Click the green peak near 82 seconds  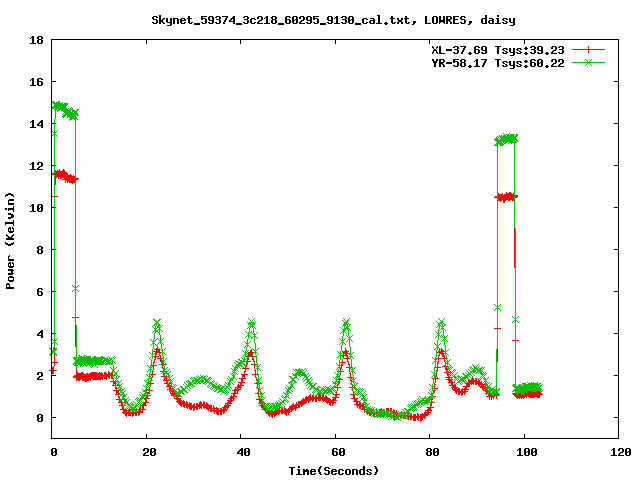[441, 322]
